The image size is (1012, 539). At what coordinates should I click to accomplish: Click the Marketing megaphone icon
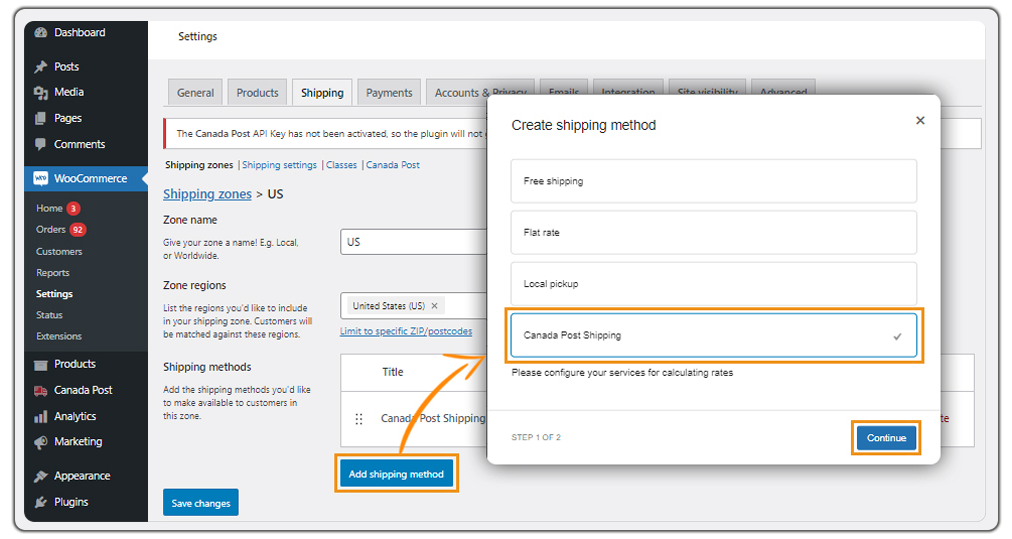41,442
